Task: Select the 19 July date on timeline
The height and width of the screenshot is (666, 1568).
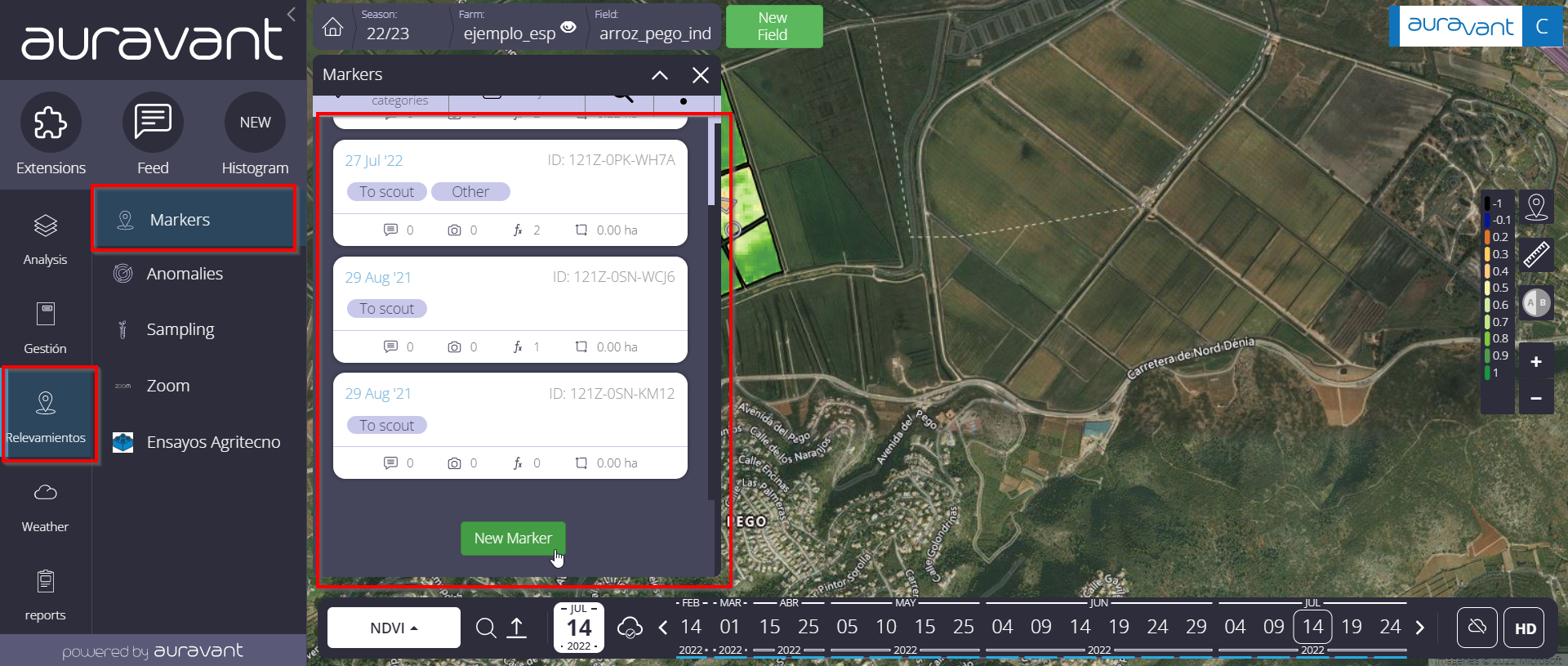Action: coord(1352,627)
